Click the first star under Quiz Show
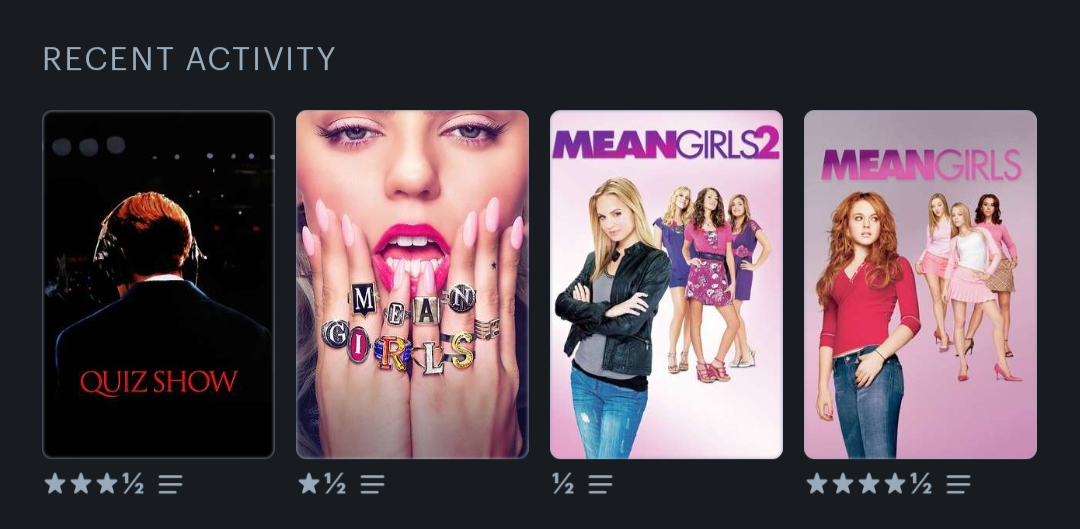The image size is (1080, 529). tap(54, 484)
